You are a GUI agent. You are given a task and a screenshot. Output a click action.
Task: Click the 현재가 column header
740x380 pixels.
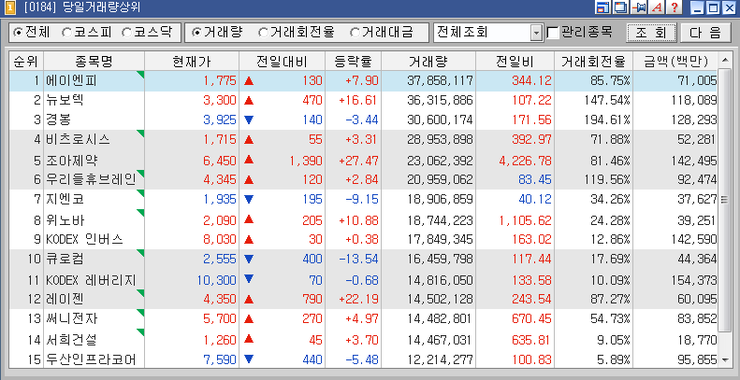192,61
